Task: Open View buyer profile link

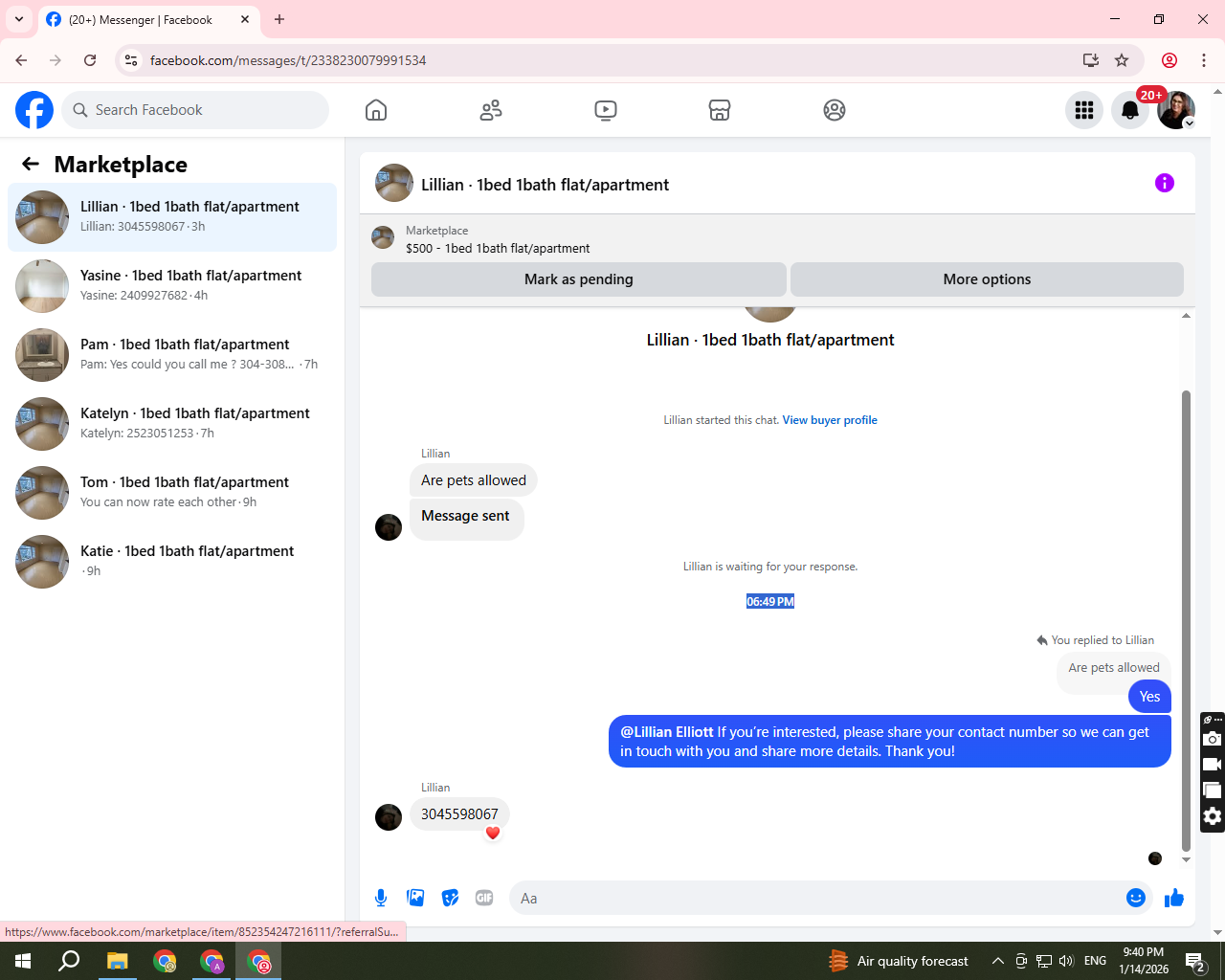Action: (830, 420)
